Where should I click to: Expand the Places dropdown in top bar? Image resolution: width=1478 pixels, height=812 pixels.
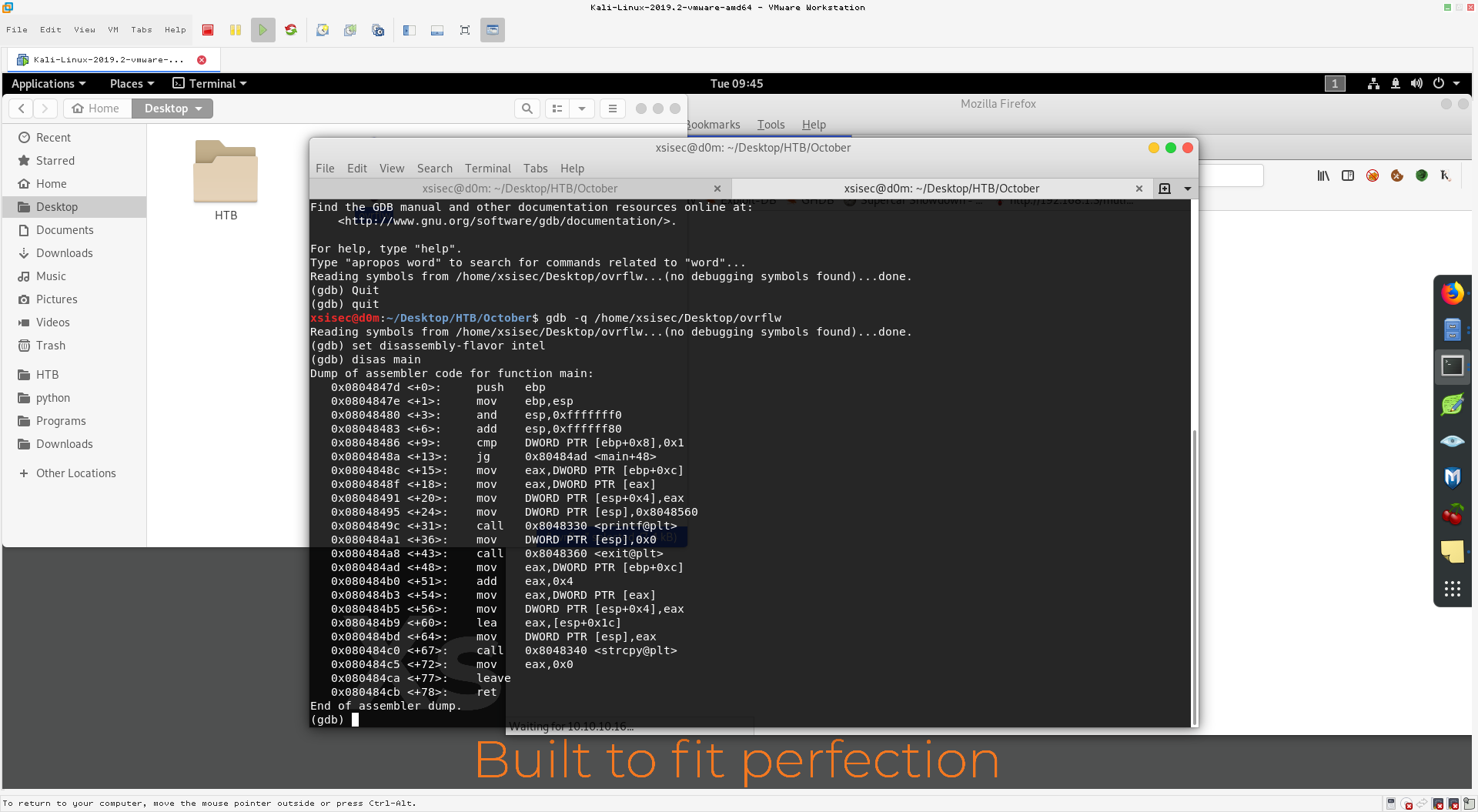click(x=132, y=83)
